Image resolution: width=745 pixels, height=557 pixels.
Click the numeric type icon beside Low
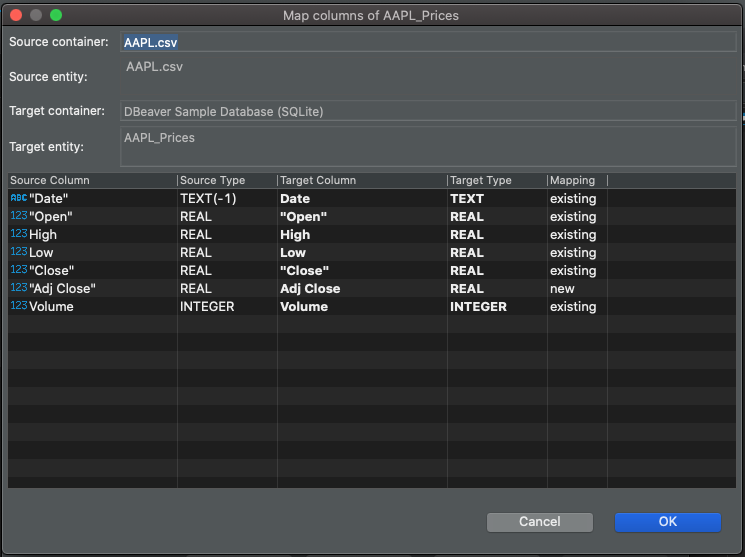click(x=19, y=252)
